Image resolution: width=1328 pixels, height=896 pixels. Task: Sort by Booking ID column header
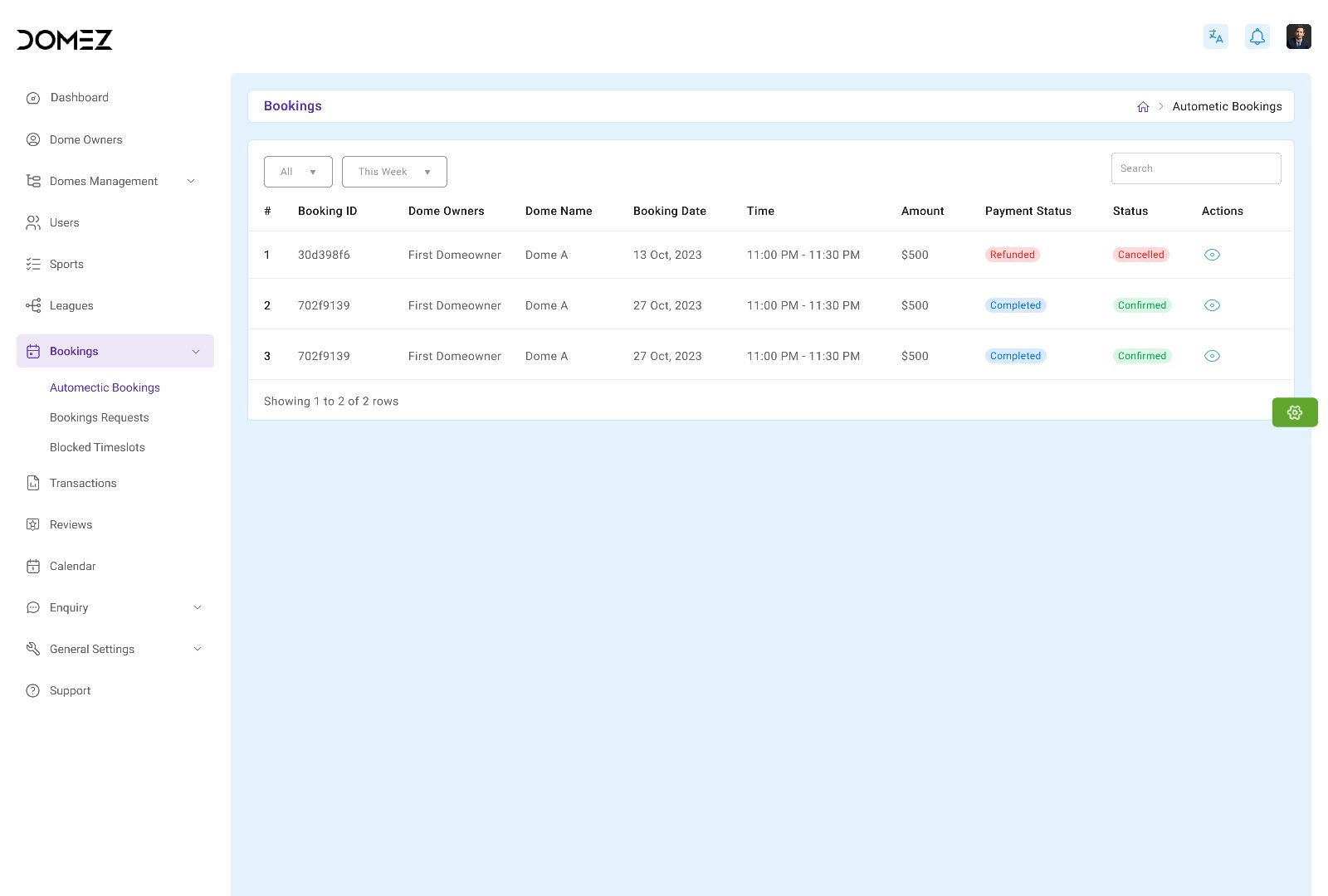click(x=327, y=211)
